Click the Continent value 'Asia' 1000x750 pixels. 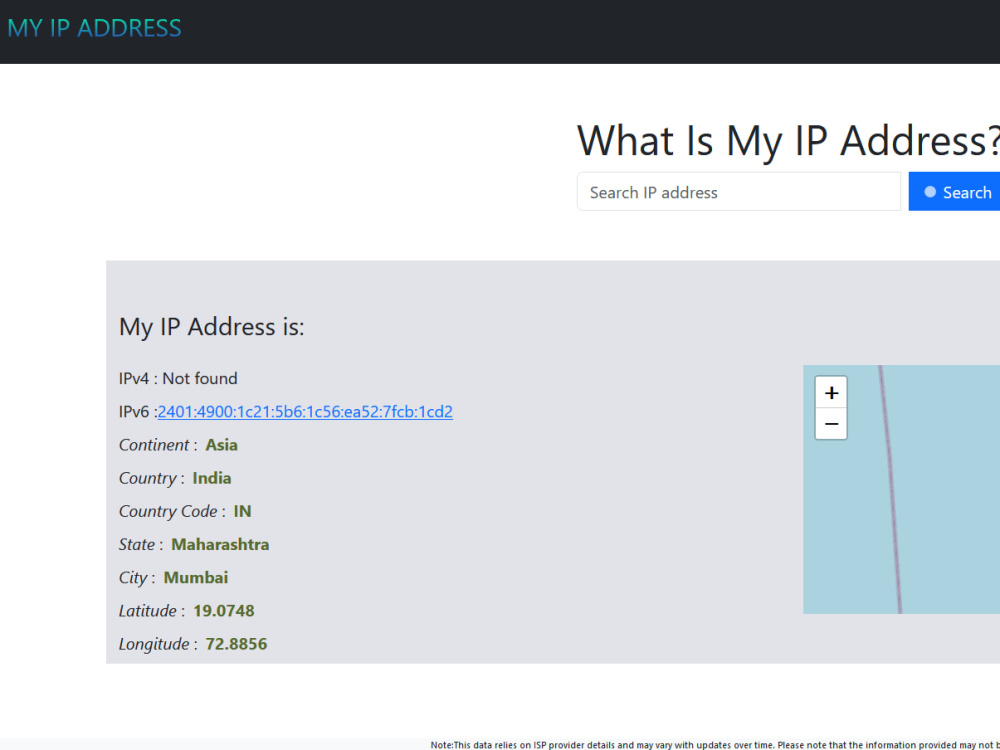click(221, 445)
